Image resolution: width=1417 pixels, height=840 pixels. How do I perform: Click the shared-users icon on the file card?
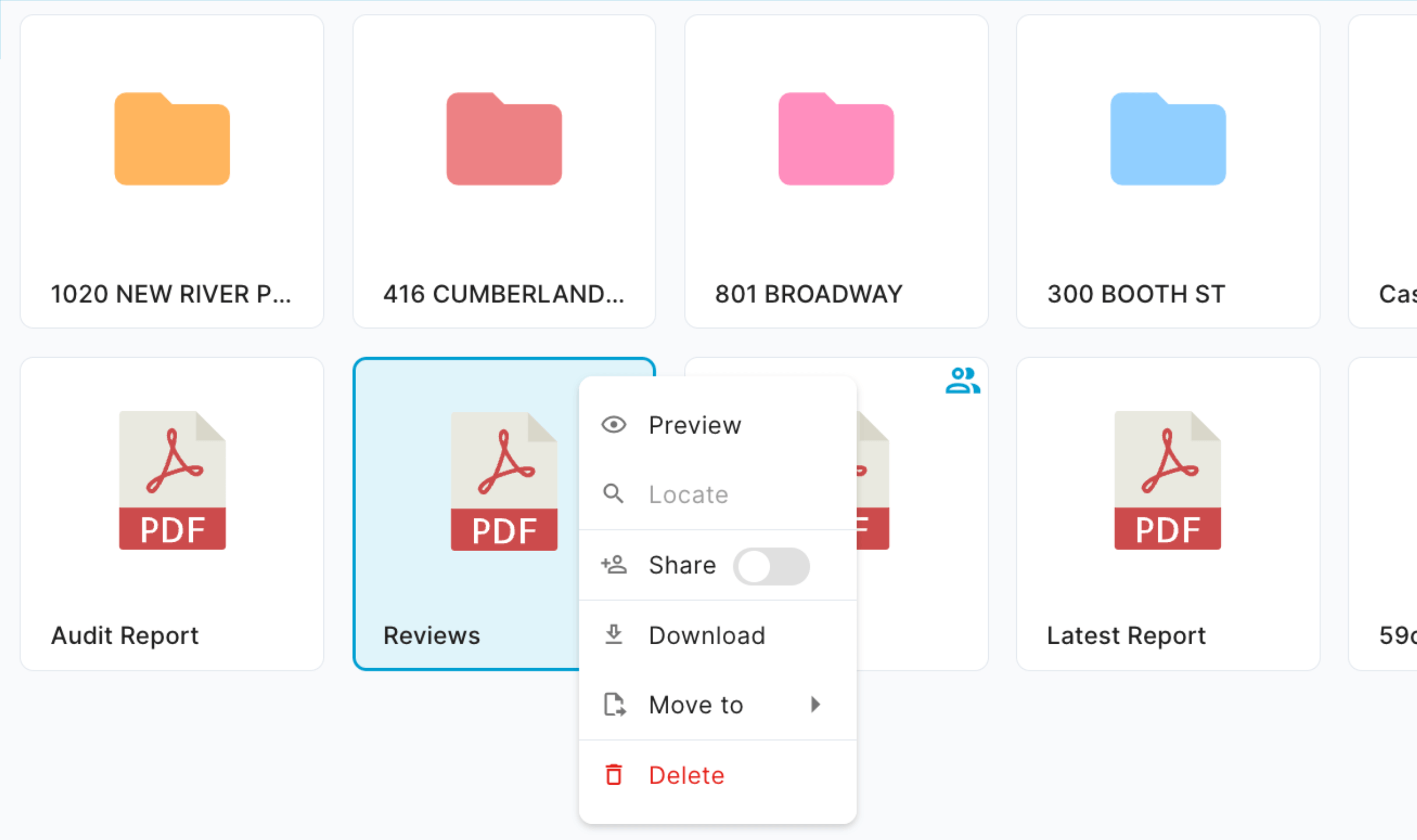pyautogui.click(x=963, y=380)
